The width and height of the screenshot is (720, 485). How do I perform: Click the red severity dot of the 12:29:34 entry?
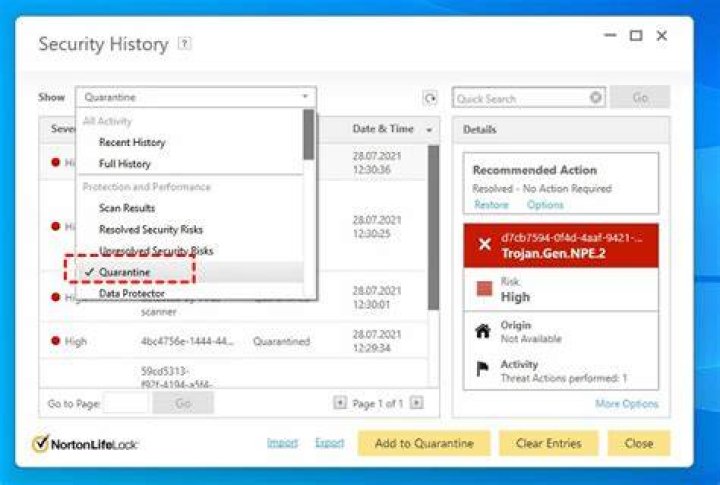click(x=56, y=341)
